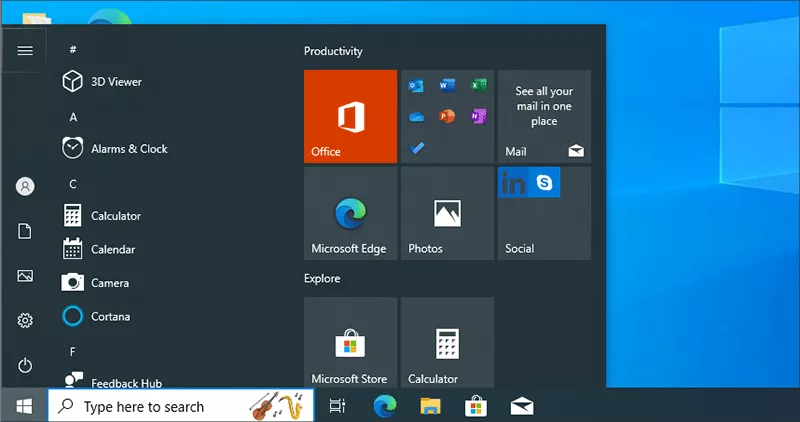
Task: Click the taskbar search box
Action: (x=181, y=406)
